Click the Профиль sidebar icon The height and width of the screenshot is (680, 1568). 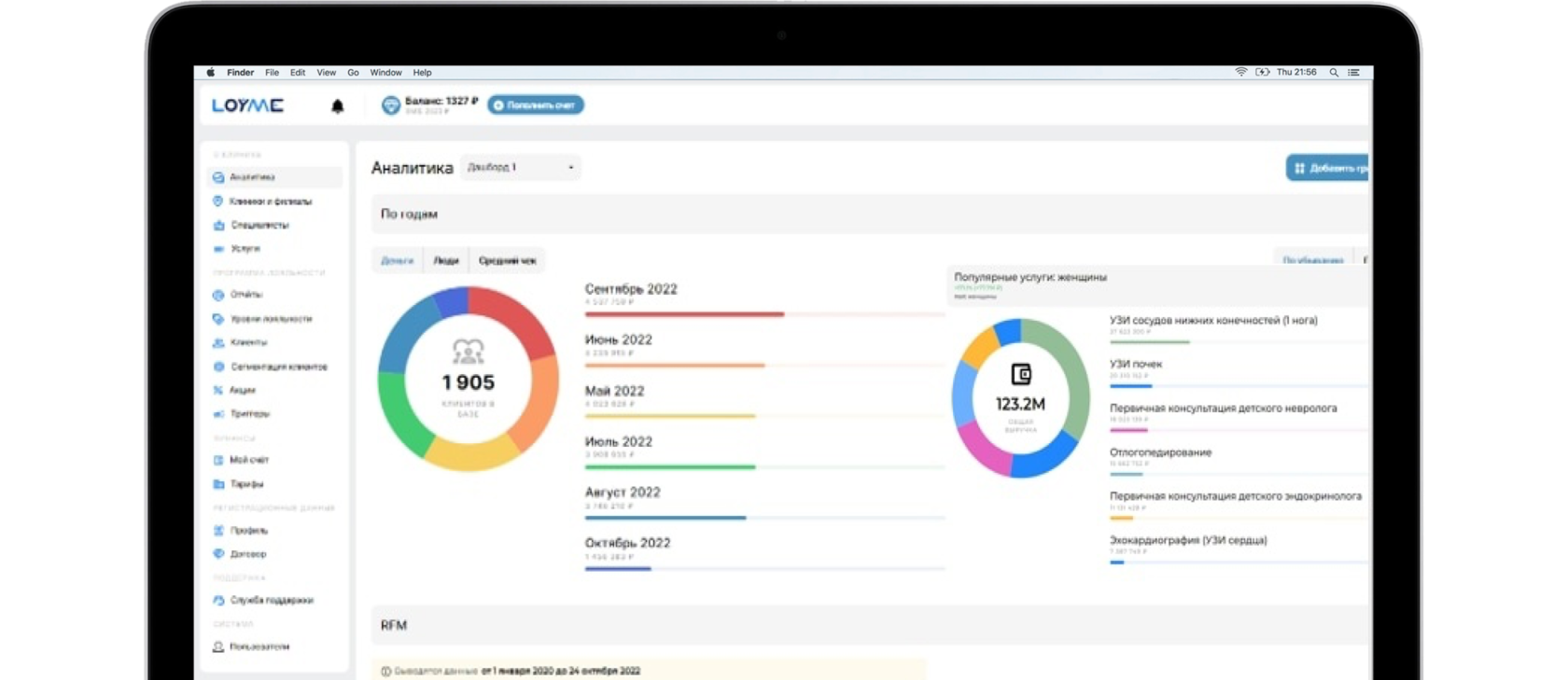(218, 530)
